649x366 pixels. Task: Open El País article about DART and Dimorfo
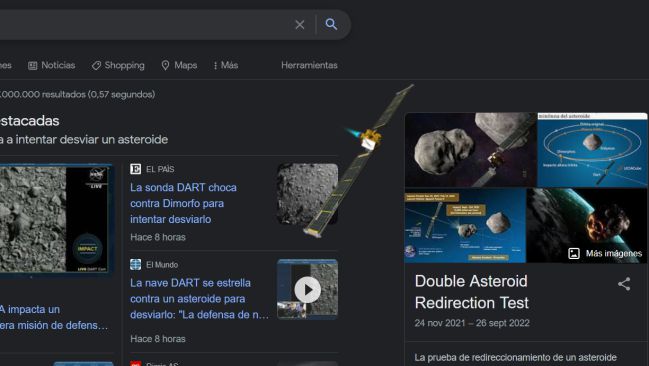(x=183, y=203)
